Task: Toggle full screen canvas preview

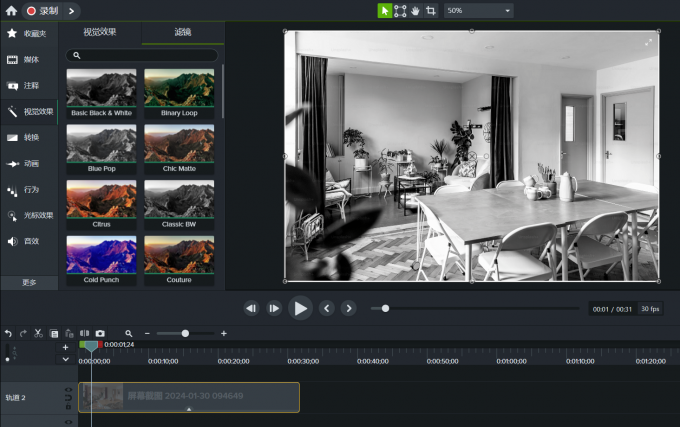Action: coord(648,42)
